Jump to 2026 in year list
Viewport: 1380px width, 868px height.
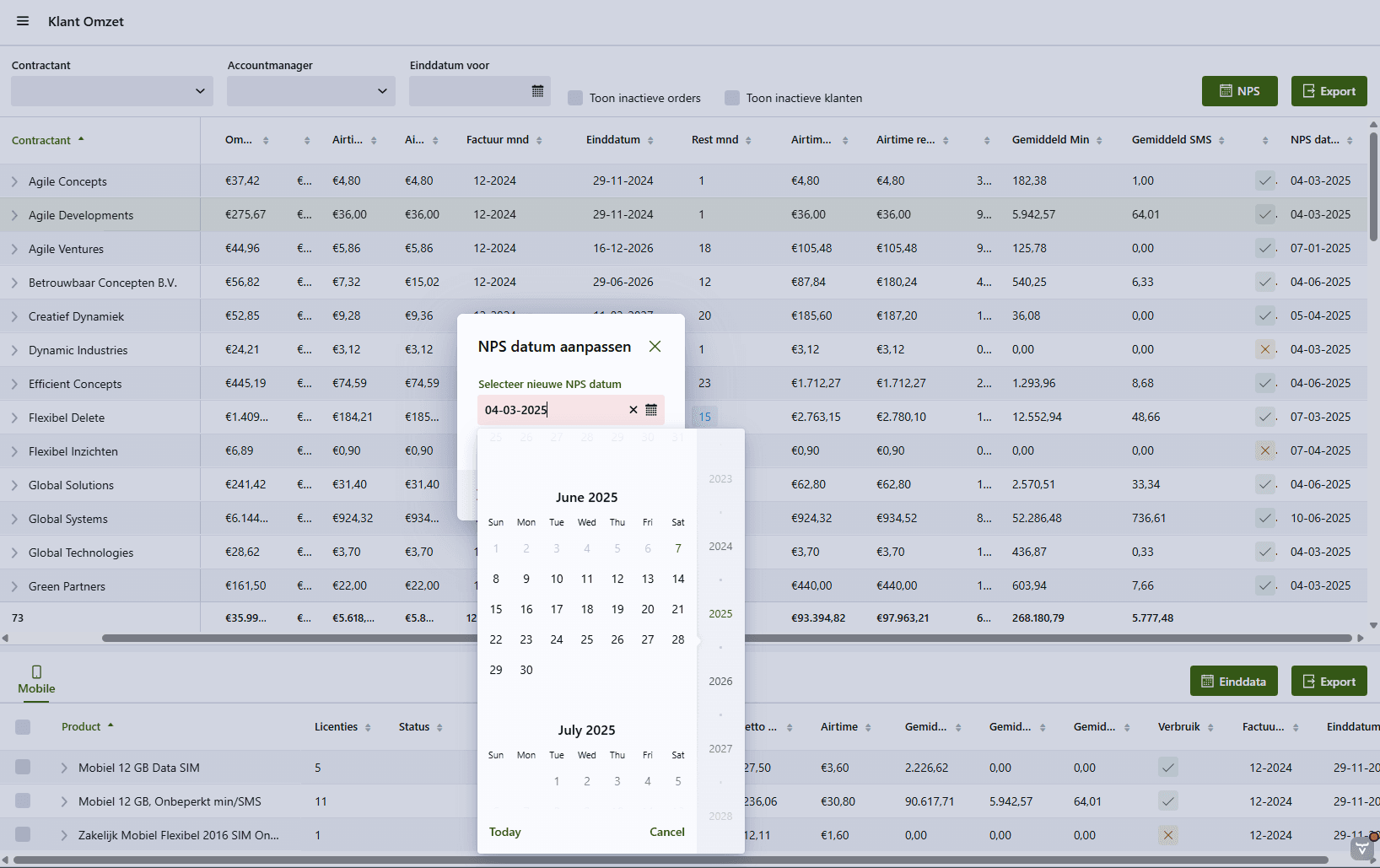[x=720, y=682]
